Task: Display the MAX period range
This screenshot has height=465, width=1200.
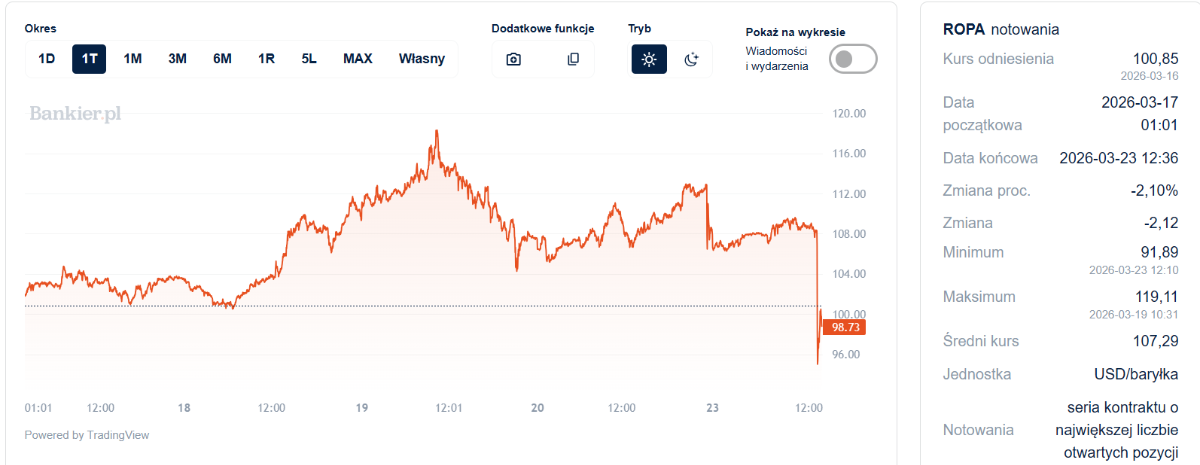Action: coord(357,59)
